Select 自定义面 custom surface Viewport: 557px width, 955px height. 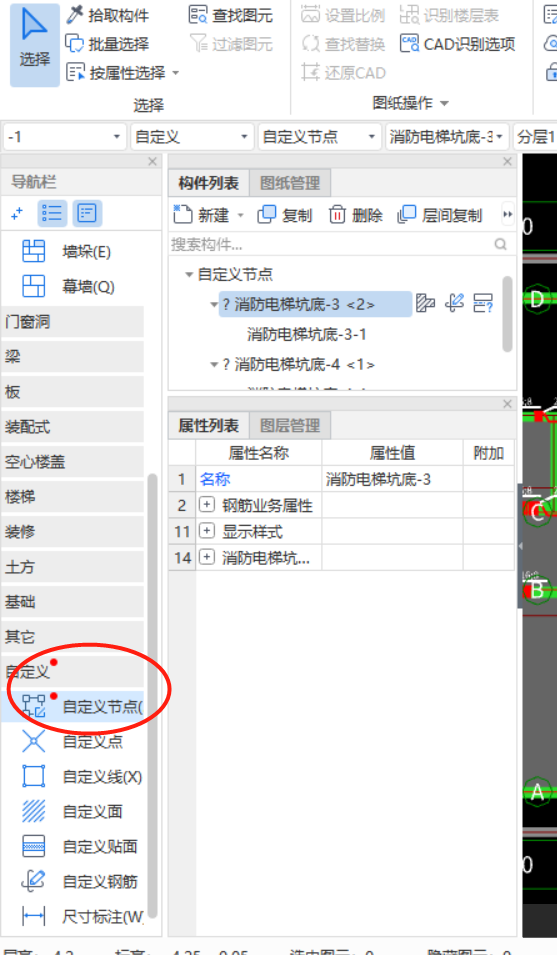coord(73,811)
